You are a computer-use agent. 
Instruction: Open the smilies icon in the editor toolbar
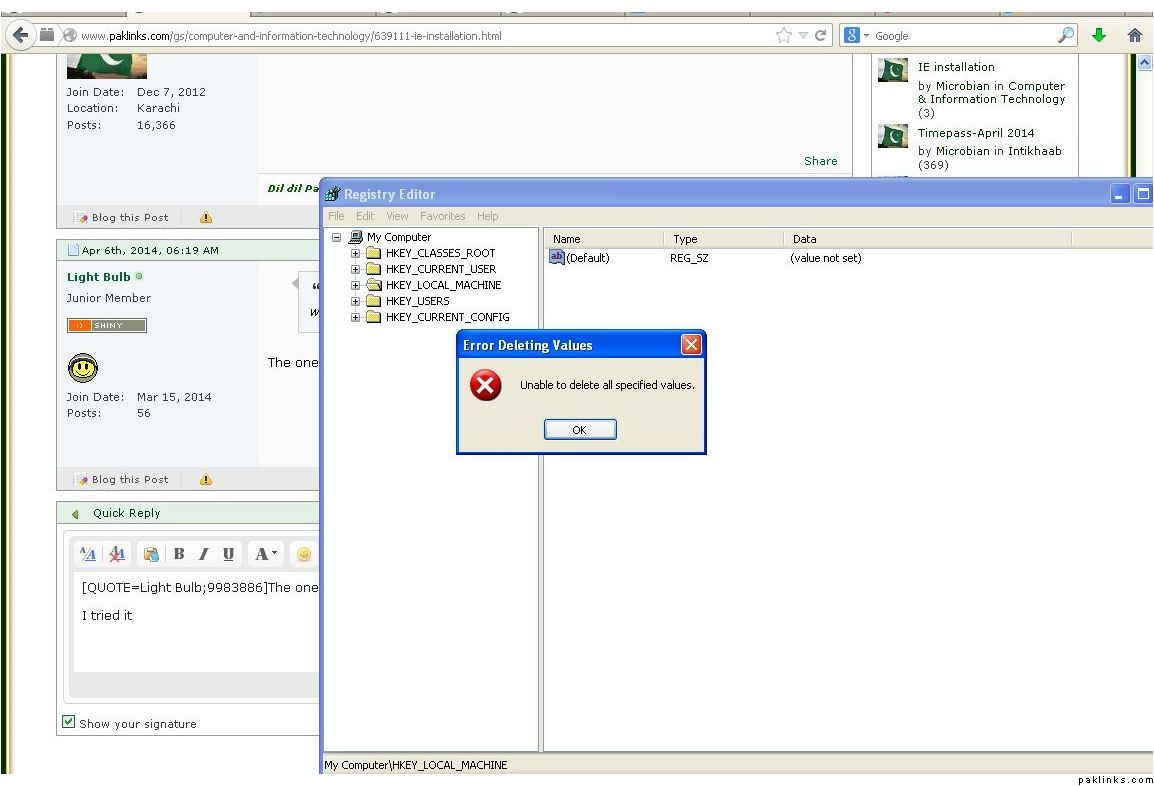tap(303, 554)
